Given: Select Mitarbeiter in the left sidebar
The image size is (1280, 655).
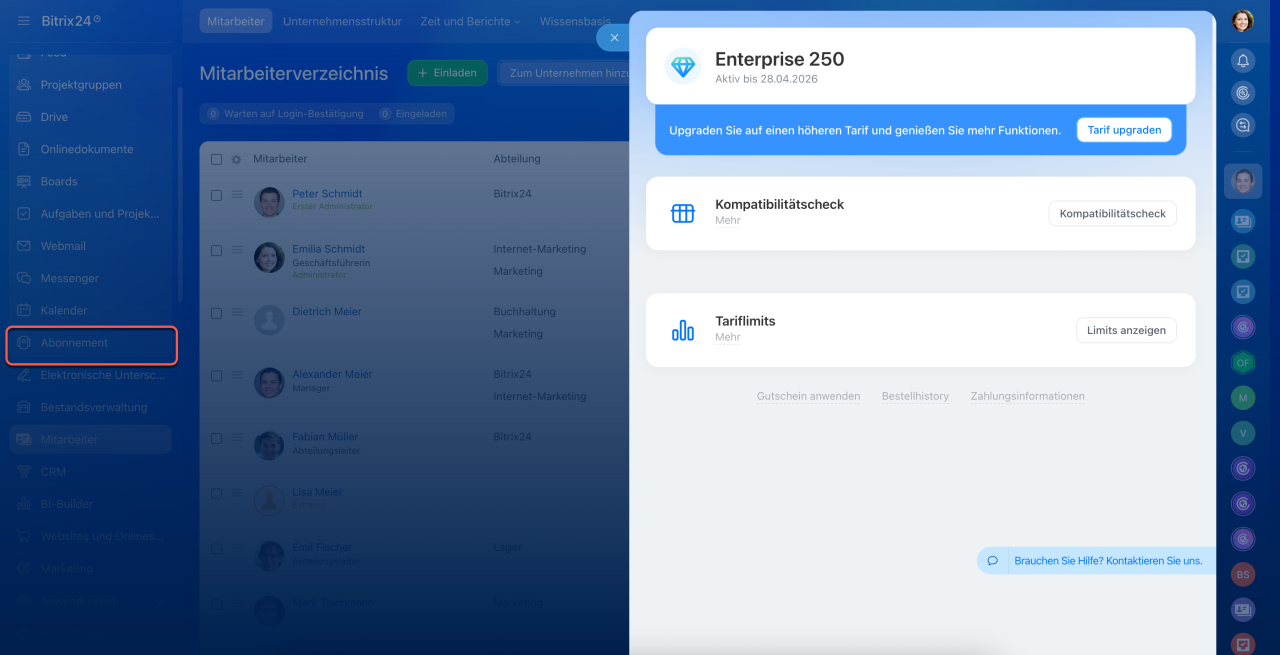Looking at the screenshot, I should tap(91, 439).
